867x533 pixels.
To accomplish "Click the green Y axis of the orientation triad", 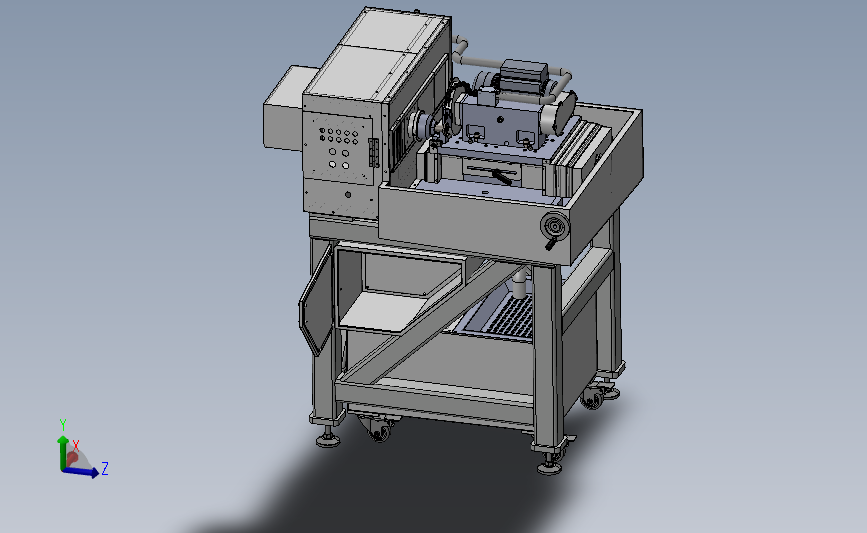I will coord(62,452).
